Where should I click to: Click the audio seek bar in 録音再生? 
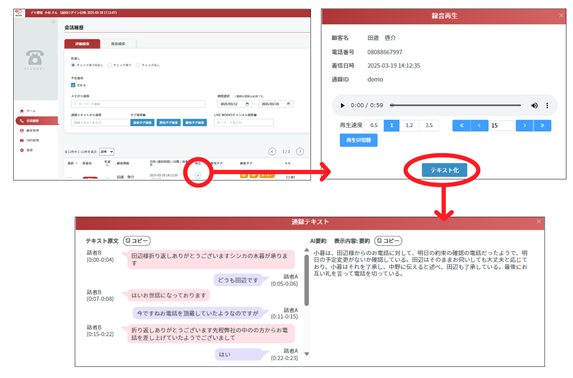tap(455, 105)
